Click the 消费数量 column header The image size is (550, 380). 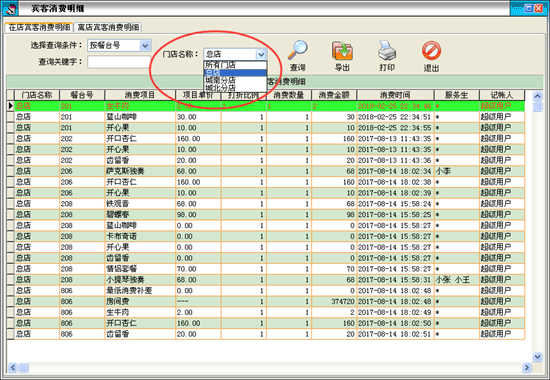coord(289,95)
